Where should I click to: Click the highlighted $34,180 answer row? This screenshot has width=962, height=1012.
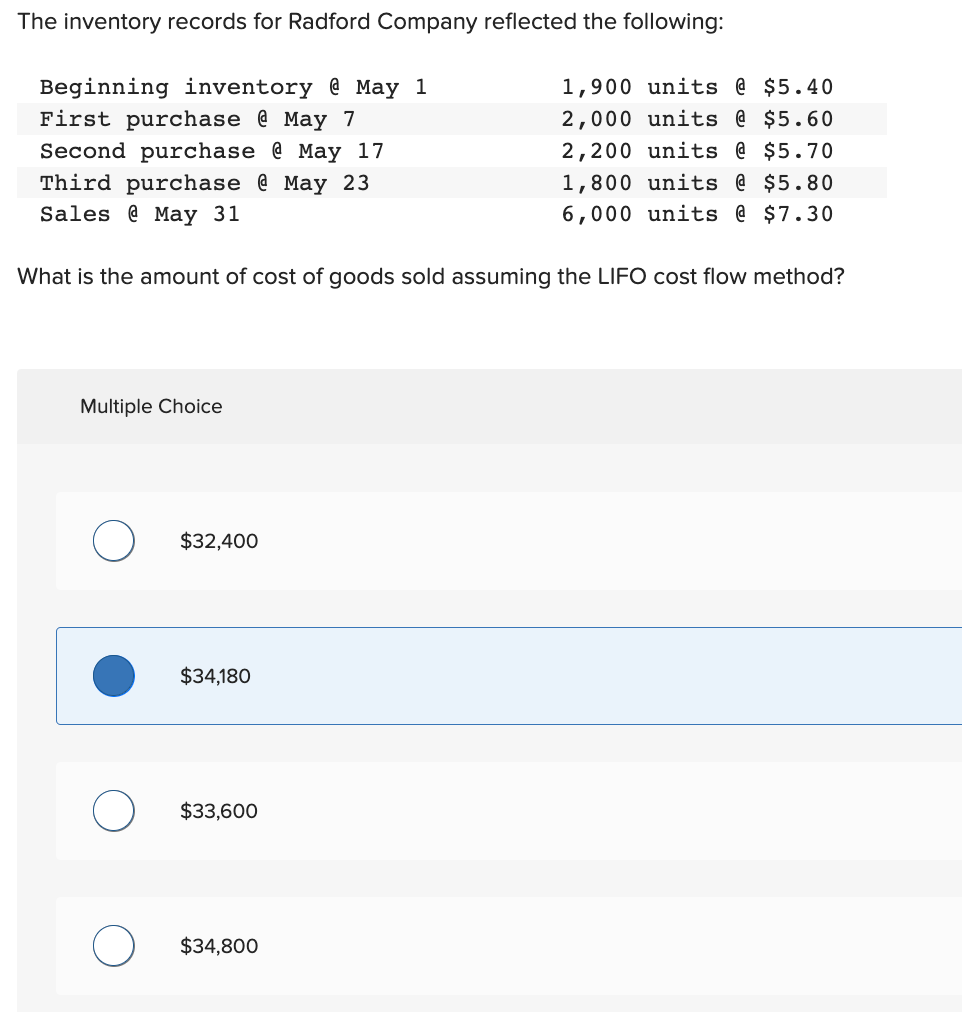click(450, 676)
